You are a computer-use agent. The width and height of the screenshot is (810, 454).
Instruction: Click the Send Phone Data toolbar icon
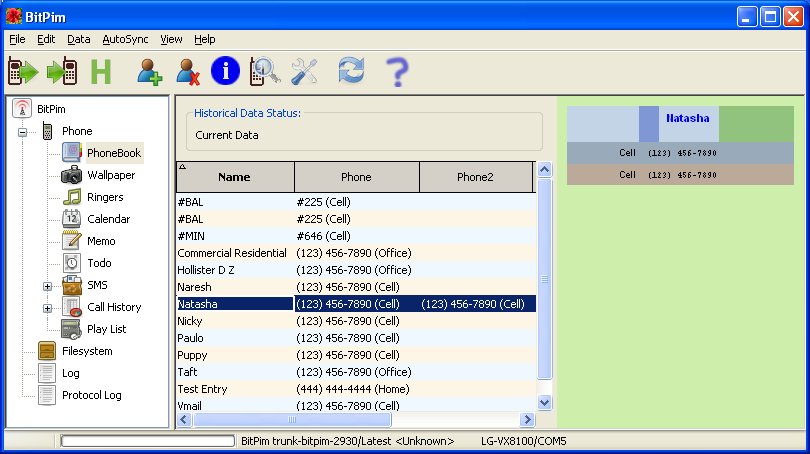tap(62, 72)
